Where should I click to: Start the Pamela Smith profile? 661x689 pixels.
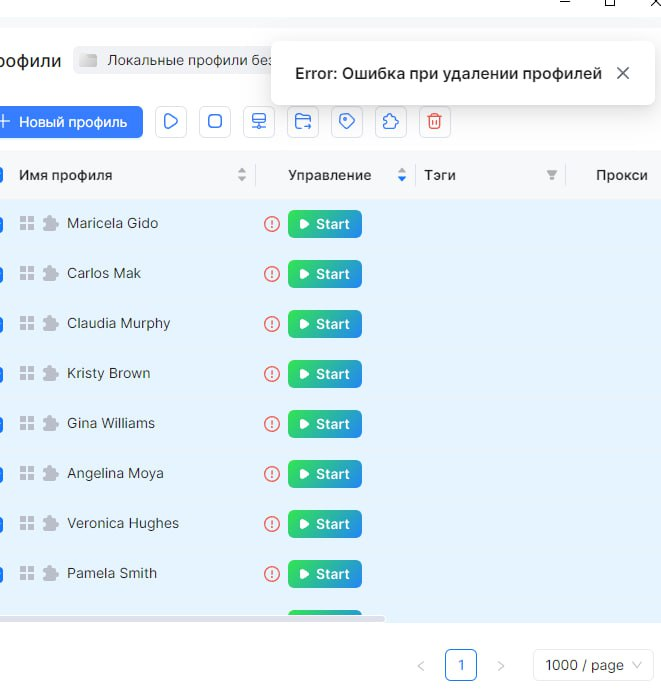click(325, 574)
